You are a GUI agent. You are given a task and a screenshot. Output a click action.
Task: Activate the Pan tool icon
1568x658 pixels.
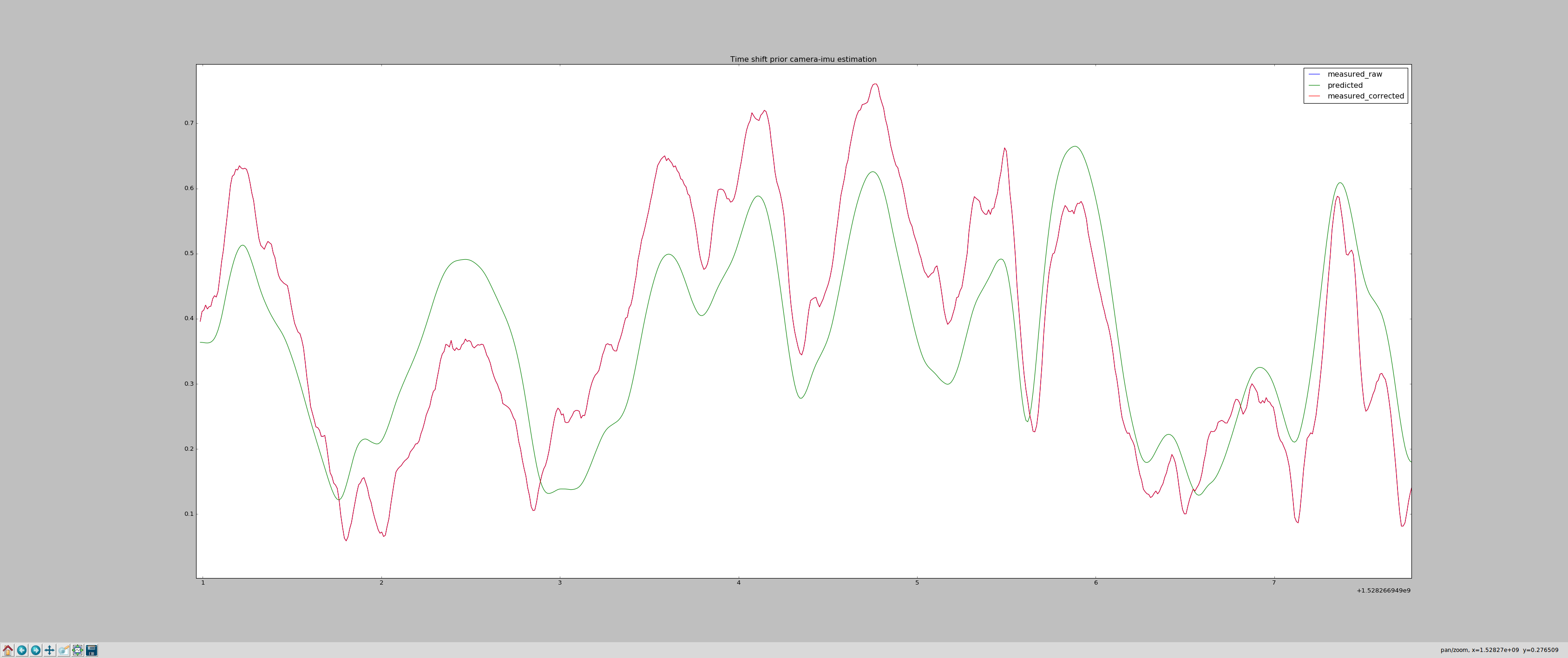50,650
